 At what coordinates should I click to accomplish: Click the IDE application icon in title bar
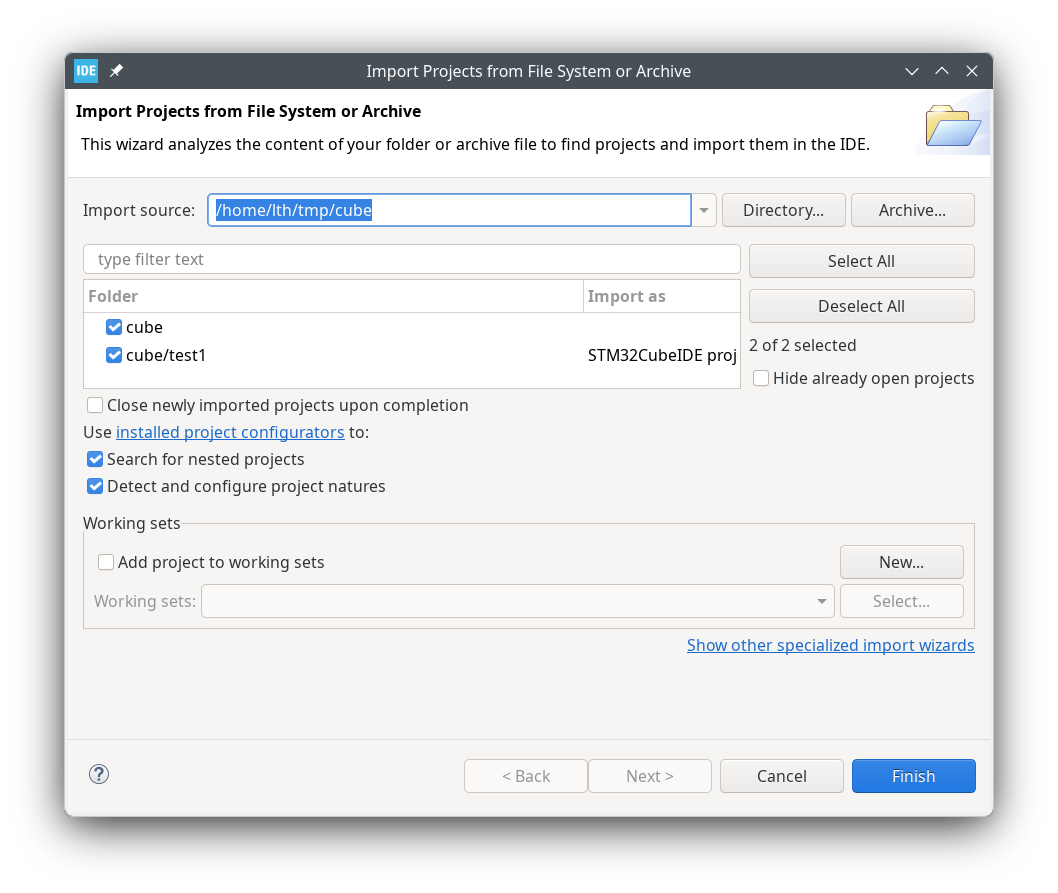pos(86,71)
